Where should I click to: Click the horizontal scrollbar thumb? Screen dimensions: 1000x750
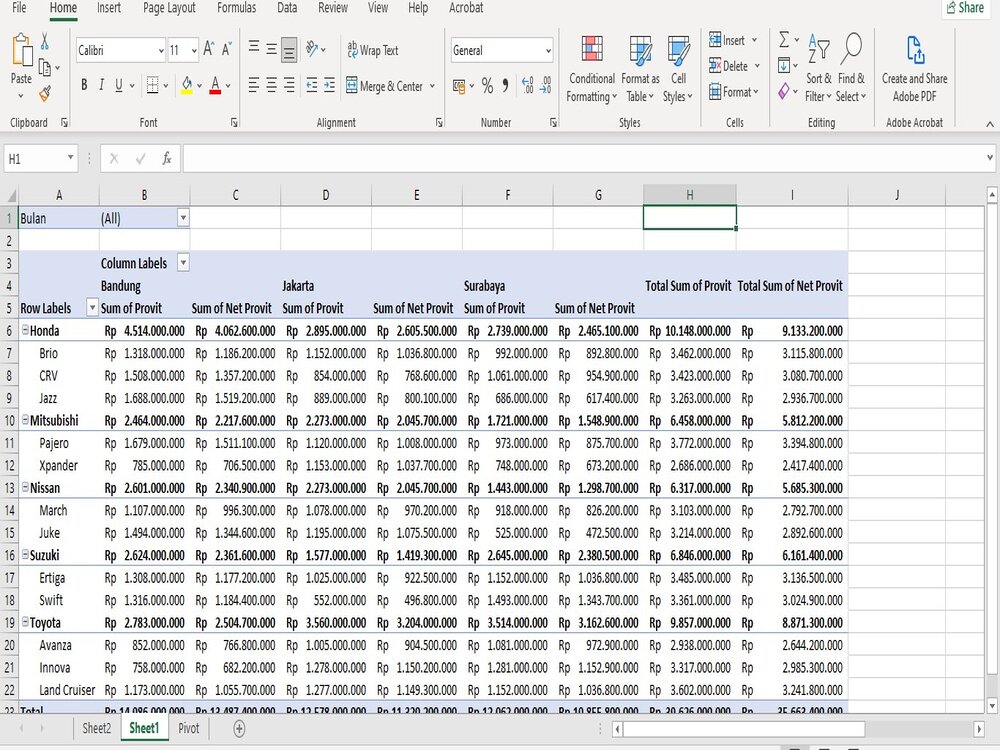tap(744, 728)
